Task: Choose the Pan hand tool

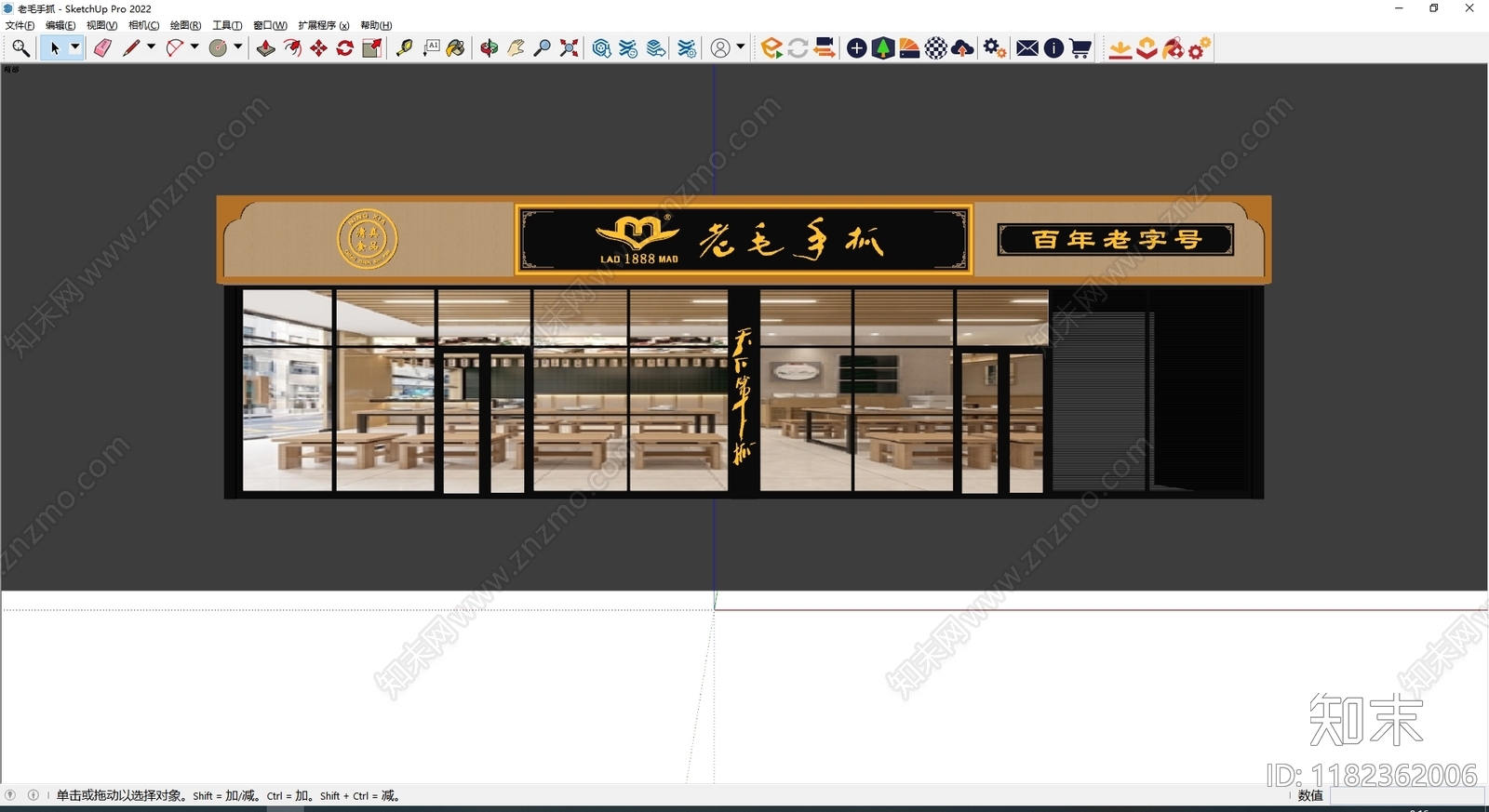Action: click(516, 48)
